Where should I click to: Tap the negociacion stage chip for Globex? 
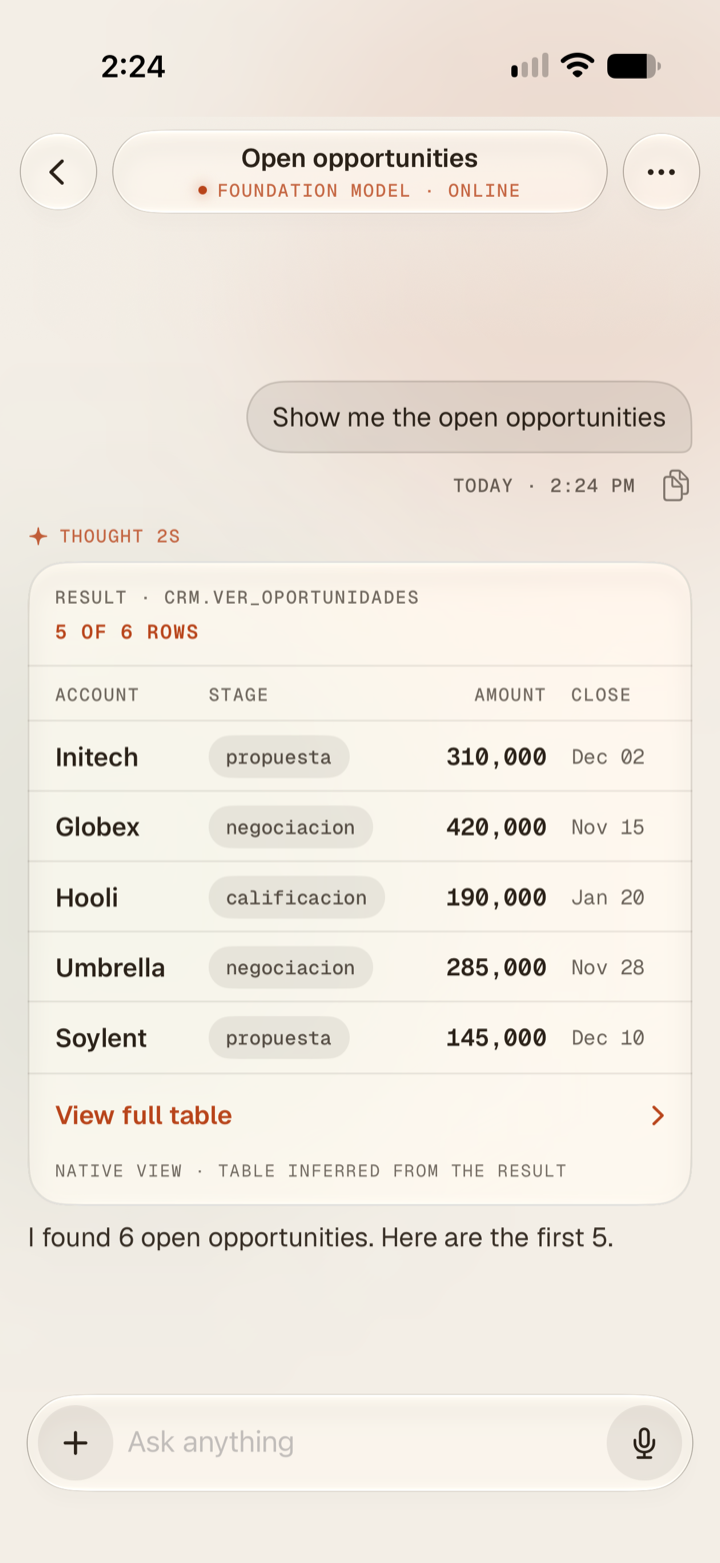(291, 827)
